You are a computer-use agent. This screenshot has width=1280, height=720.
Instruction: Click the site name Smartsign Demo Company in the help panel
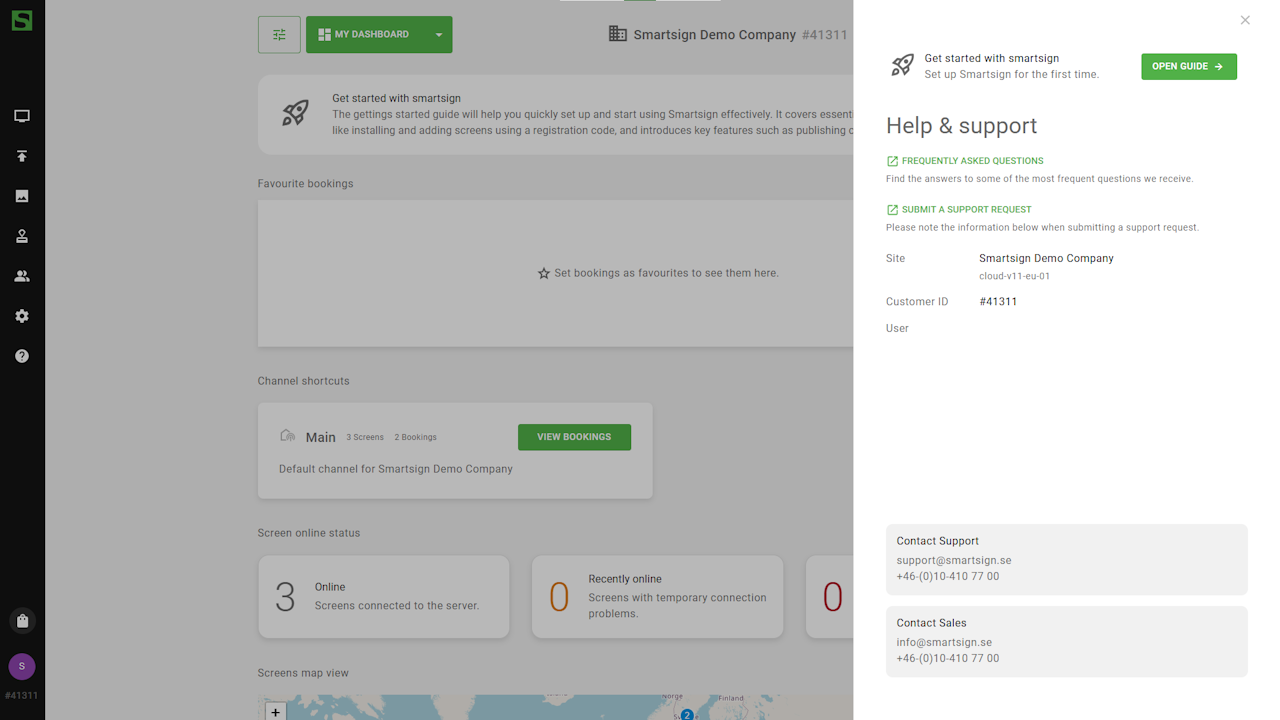pos(1046,258)
